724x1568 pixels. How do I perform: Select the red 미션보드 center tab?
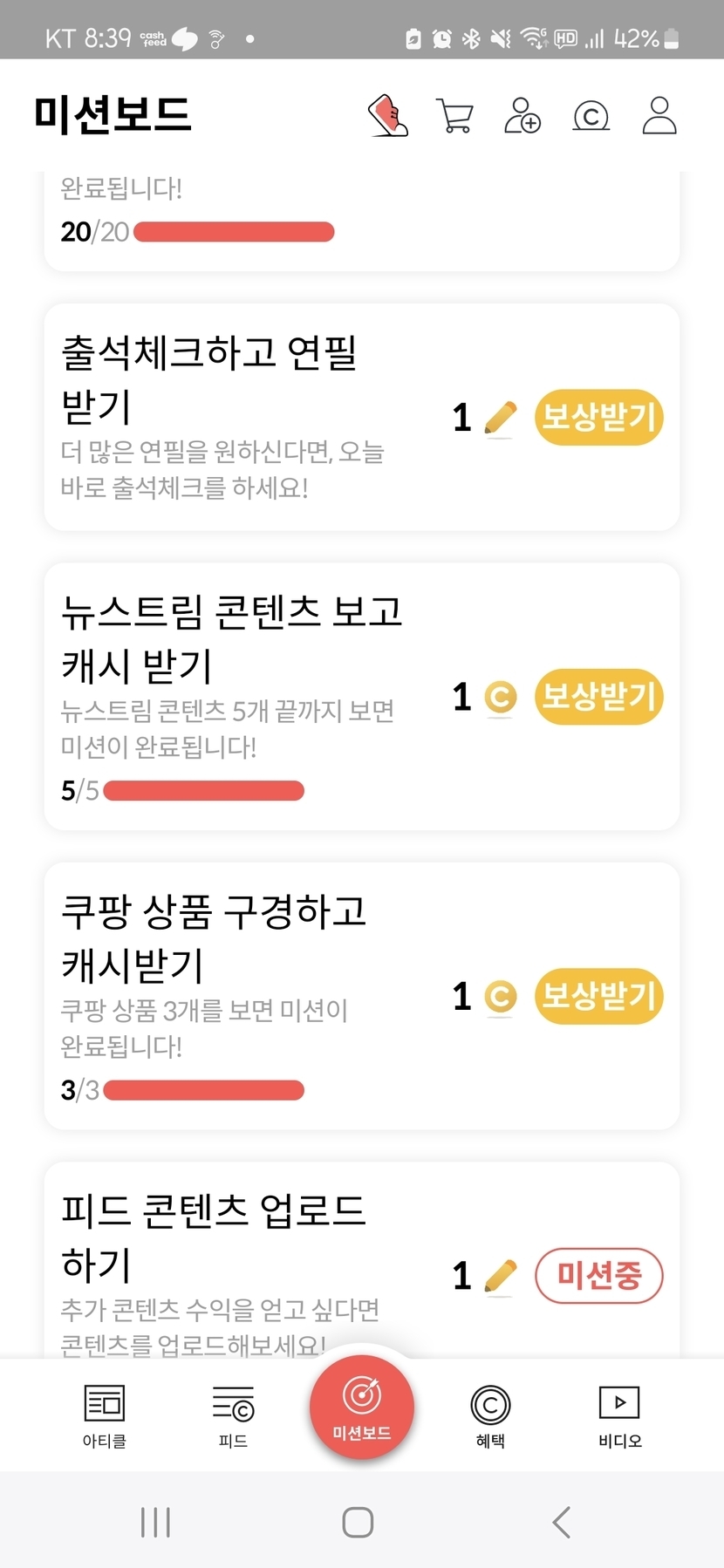pyautogui.click(x=361, y=1407)
